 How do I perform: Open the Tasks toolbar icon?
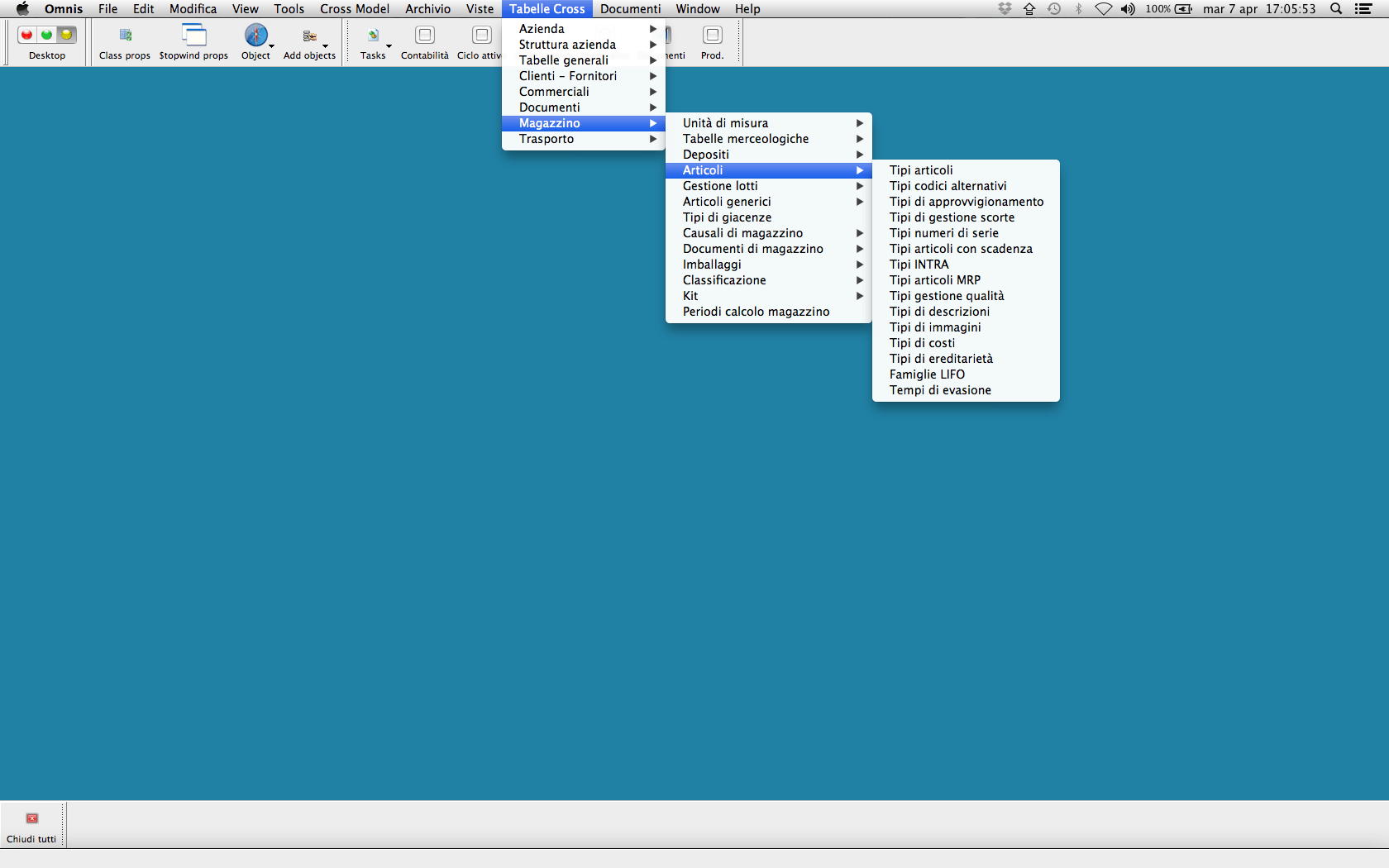pos(373,36)
